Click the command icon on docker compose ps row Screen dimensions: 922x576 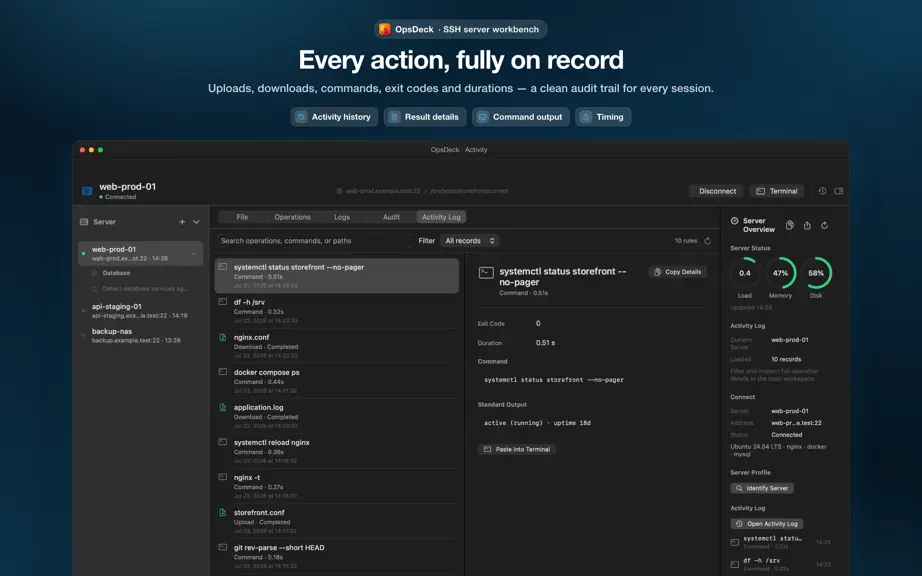pos(223,371)
